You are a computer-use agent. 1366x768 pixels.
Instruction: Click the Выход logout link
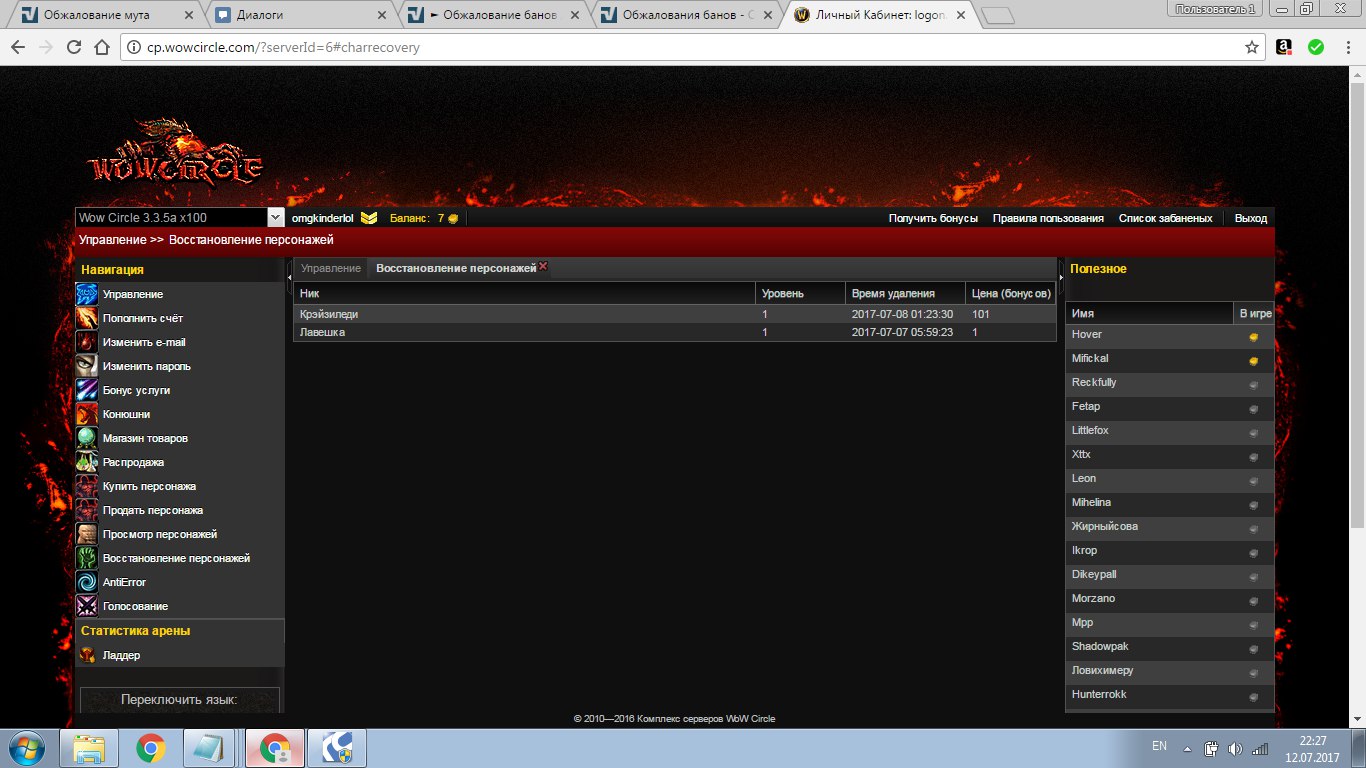pos(1250,218)
